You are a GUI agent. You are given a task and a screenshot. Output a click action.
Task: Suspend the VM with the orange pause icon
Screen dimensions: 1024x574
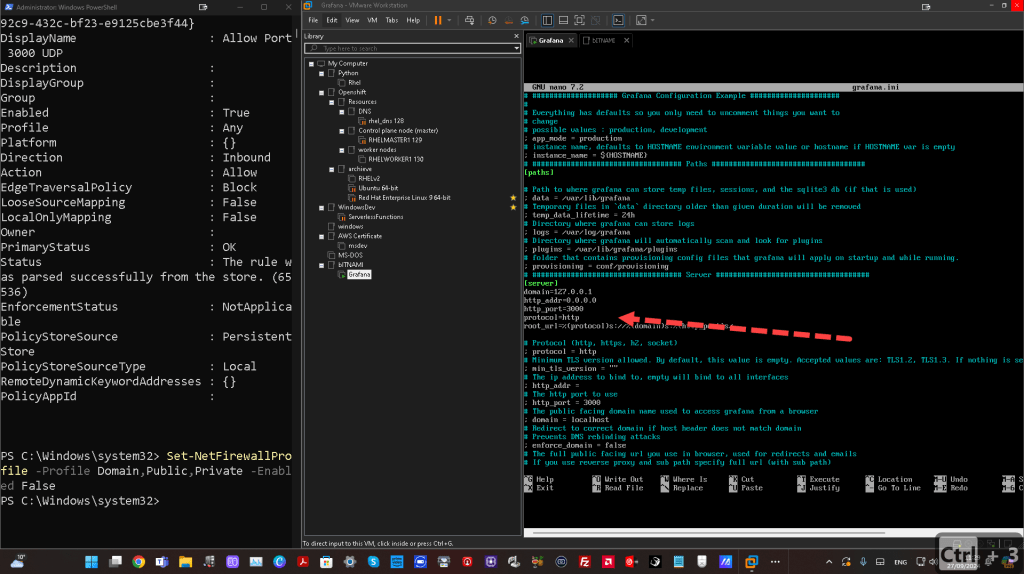438,20
